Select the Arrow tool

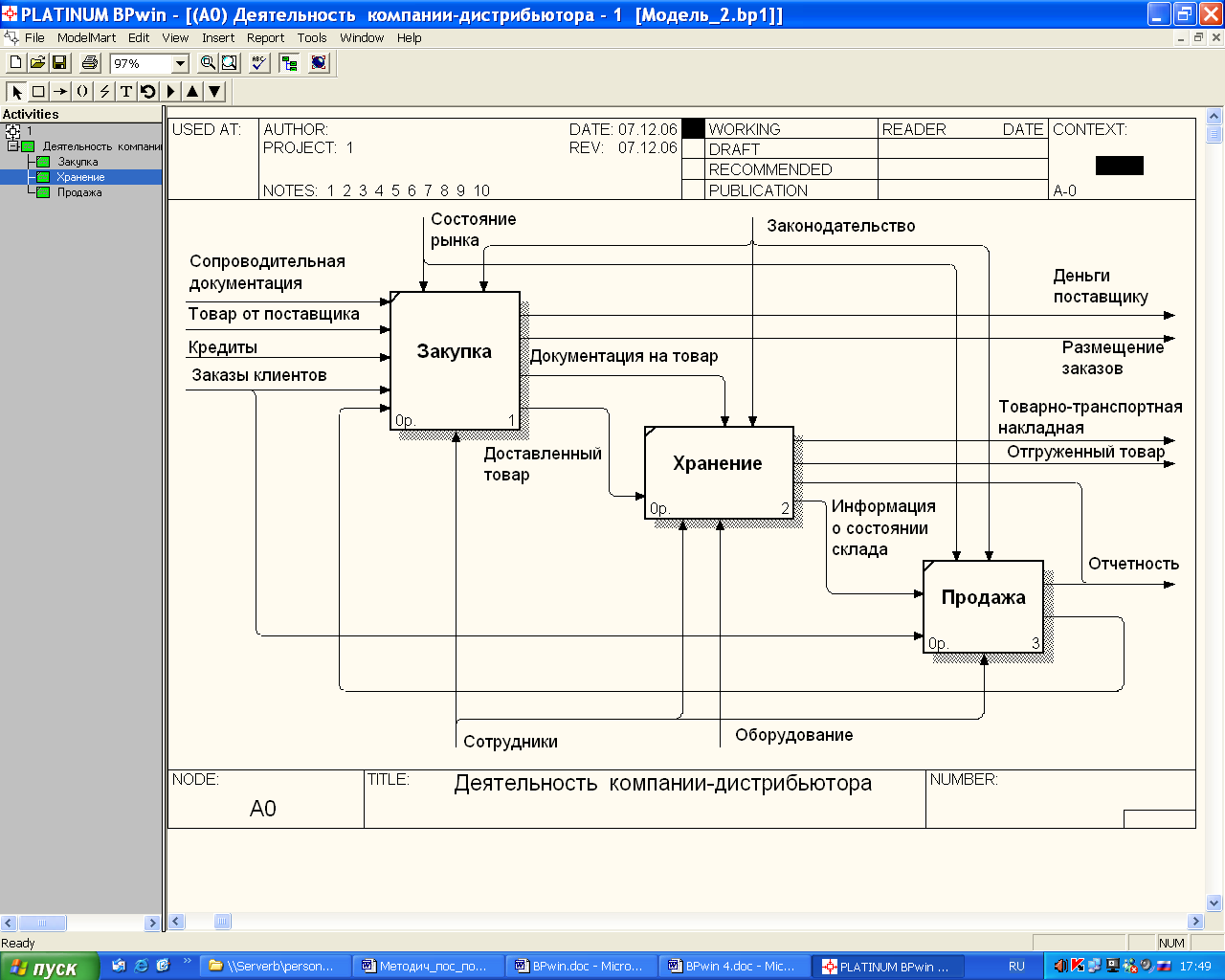click(60, 92)
